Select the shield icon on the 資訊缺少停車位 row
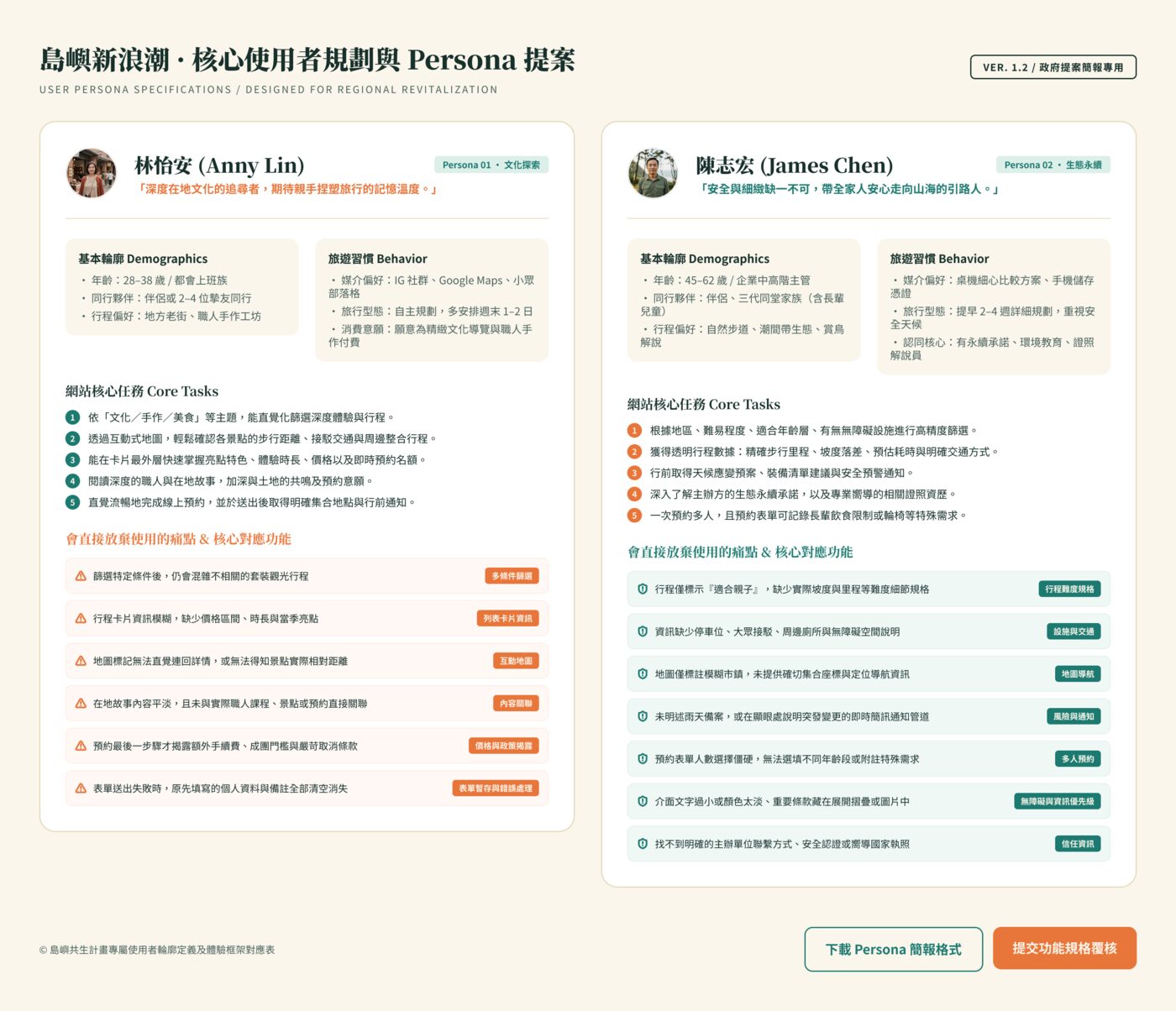Viewport: 1176px width, 1011px height. pos(643,631)
